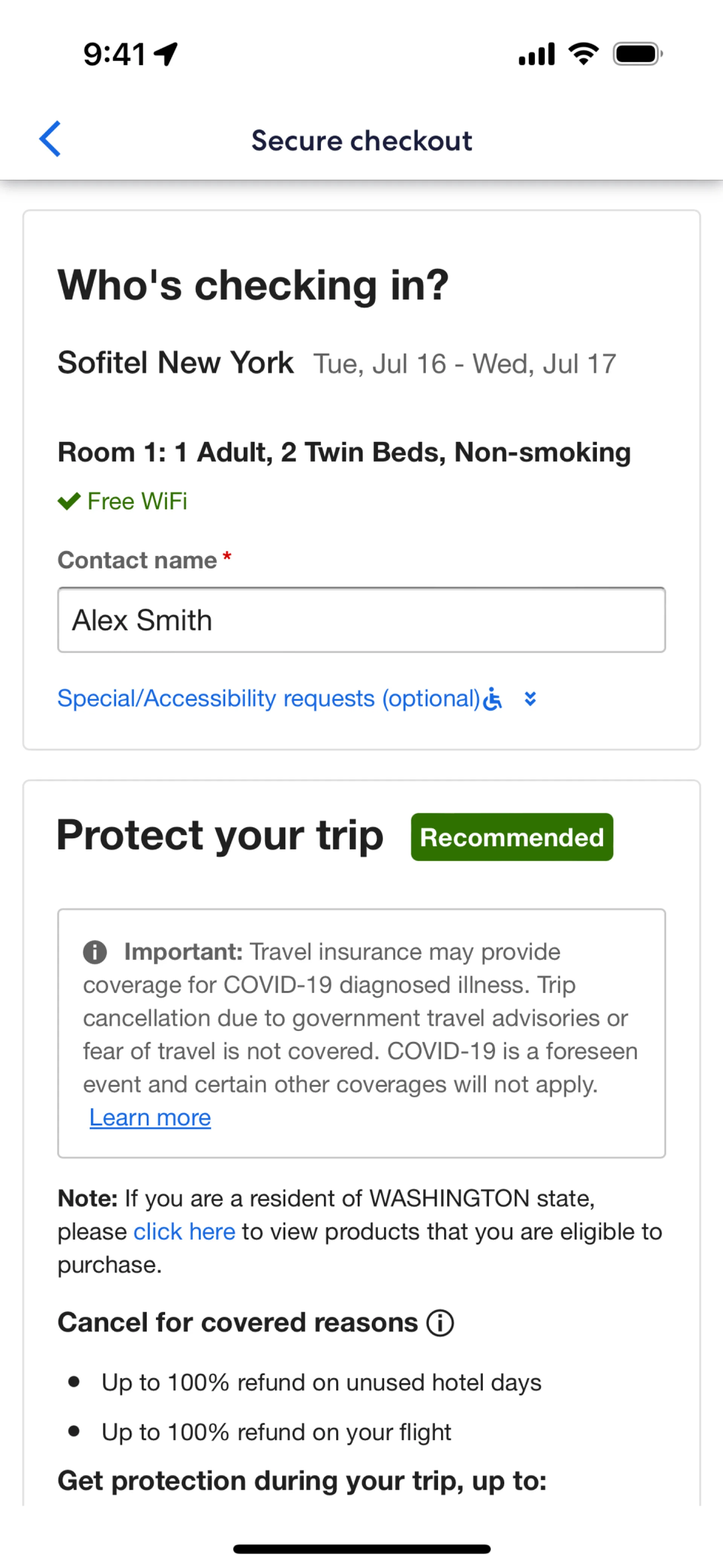Focus the Contact name input field
This screenshot has height=1568, width=723.
(361, 620)
